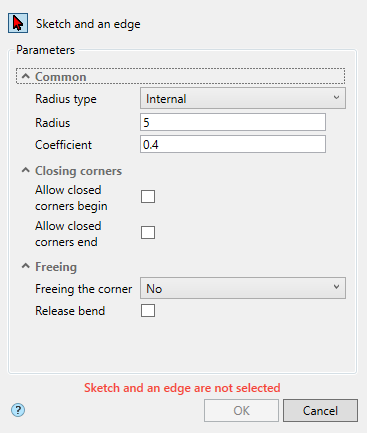Click the Radius type dropdown arrow
The image size is (367, 434).
pyautogui.click(x=336, y=98)
